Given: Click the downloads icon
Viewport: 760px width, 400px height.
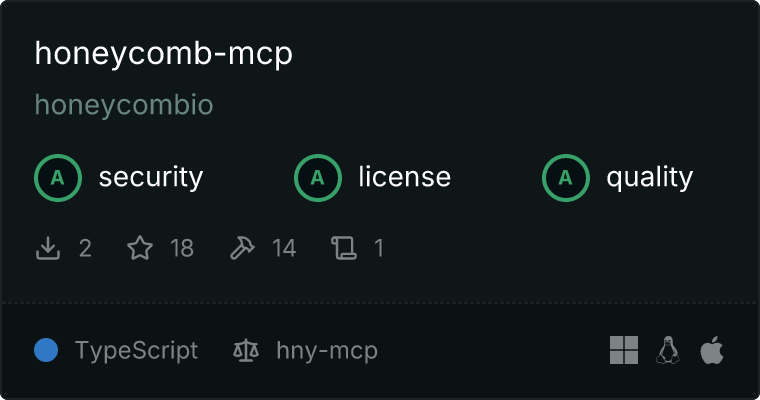Looking at the screenshot, I should [48, 248].
